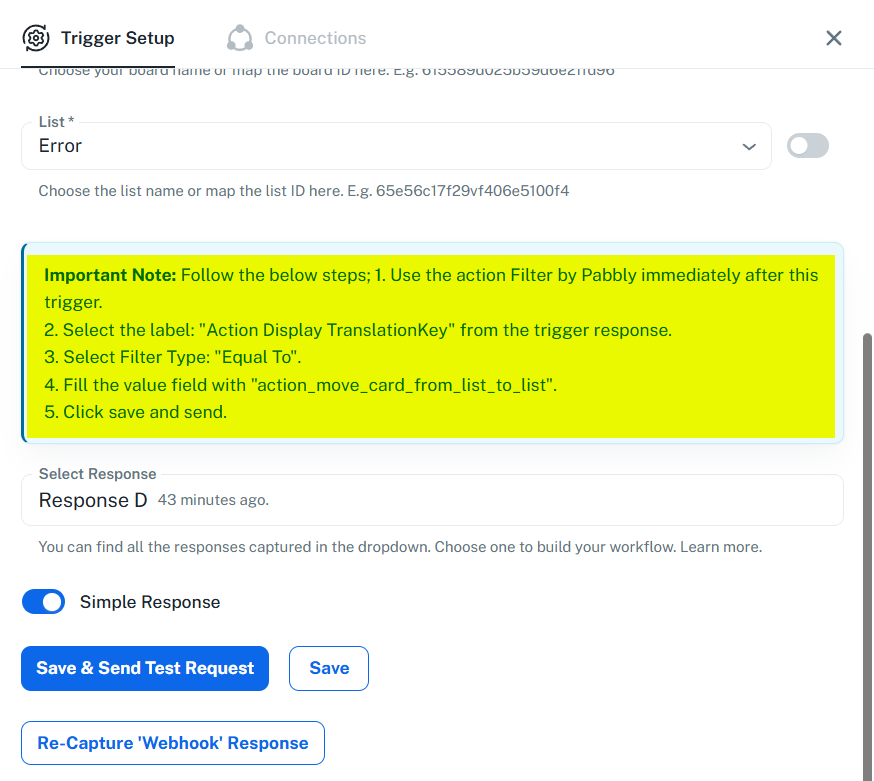Switch to the Trigger Setup tab
This screenshot has width=874, height=781.
pos(117,38)
